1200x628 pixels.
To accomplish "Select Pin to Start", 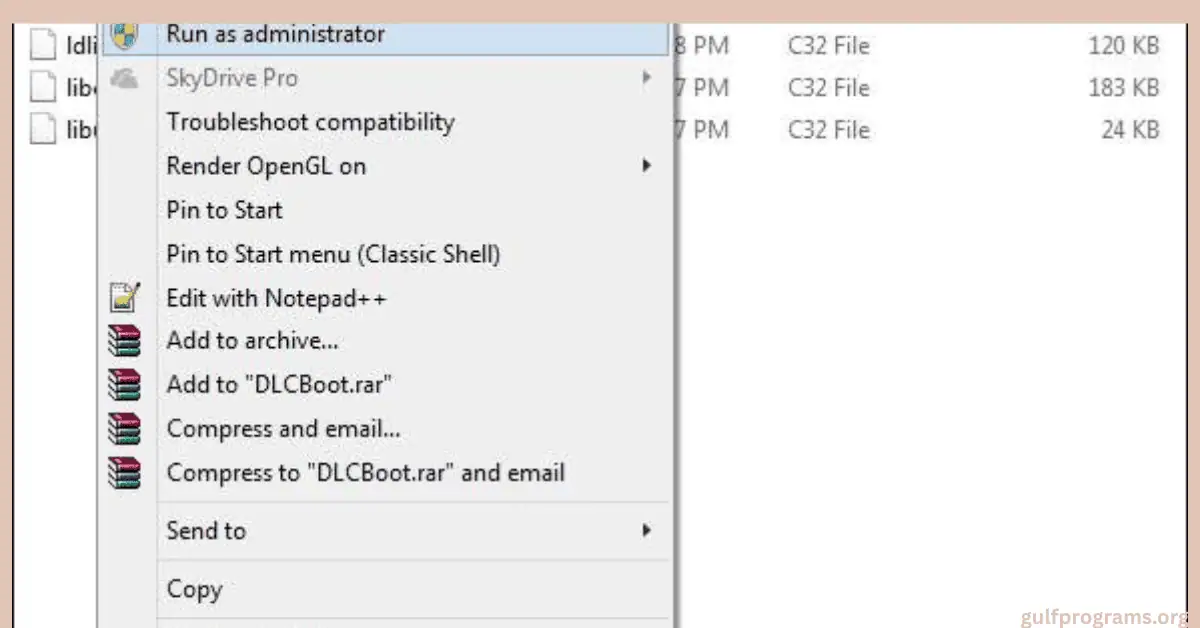I will 224,210.
